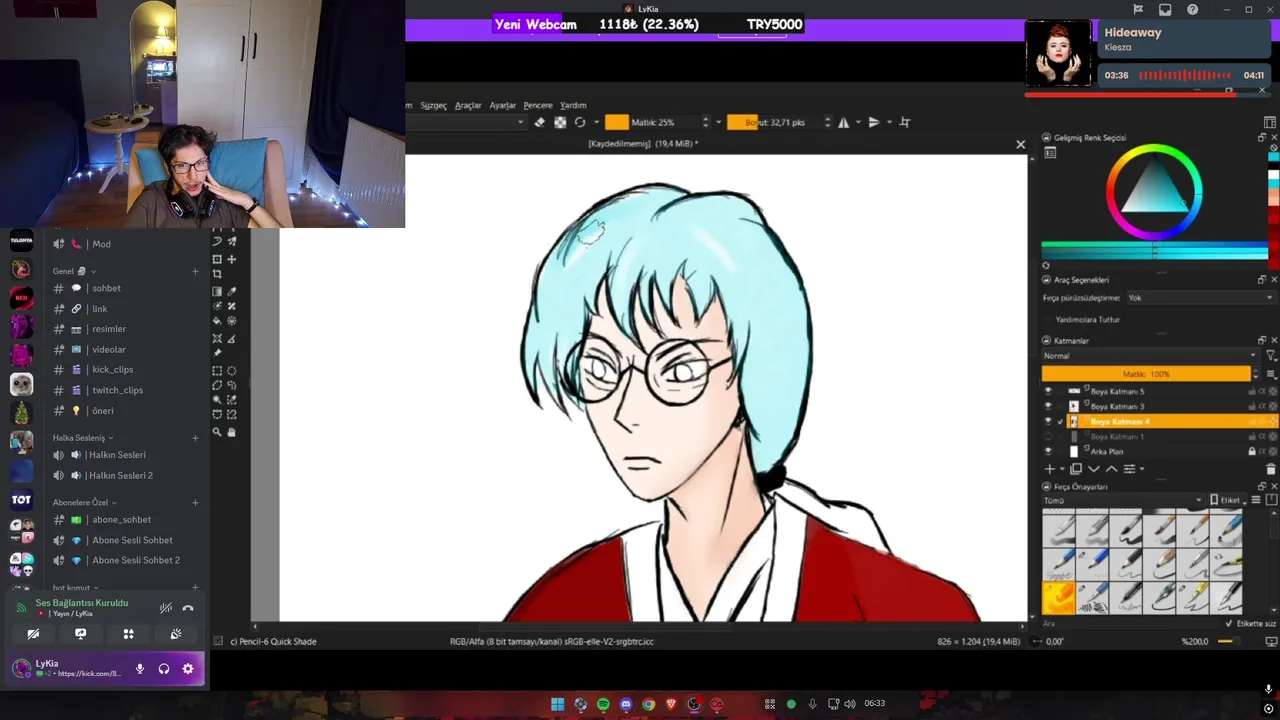The width and height of the screenshot is (1280, 720).
Task: Click the delete layer trash icon
Action: tap(1271, 469)
